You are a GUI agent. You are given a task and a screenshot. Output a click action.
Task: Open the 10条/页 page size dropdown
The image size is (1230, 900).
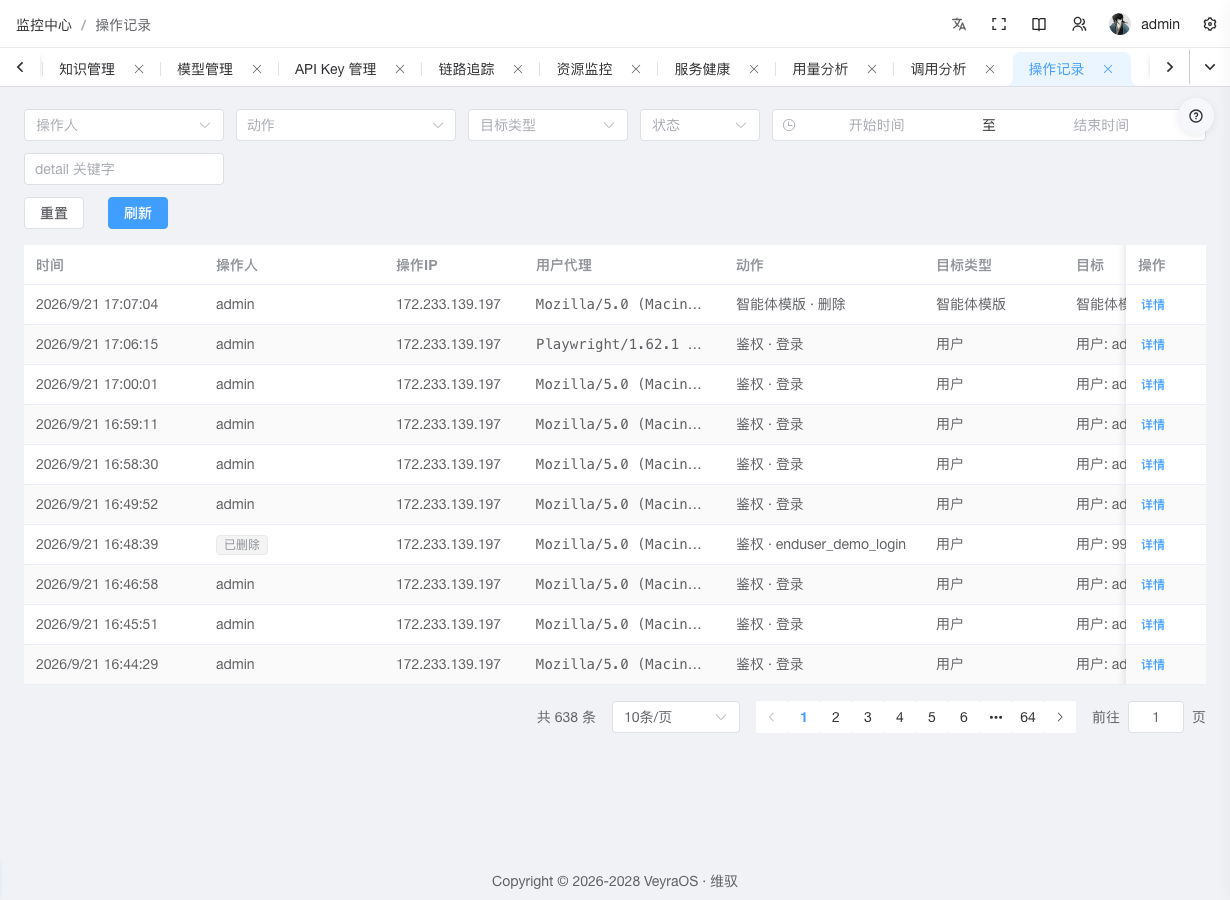pos(676,717)
